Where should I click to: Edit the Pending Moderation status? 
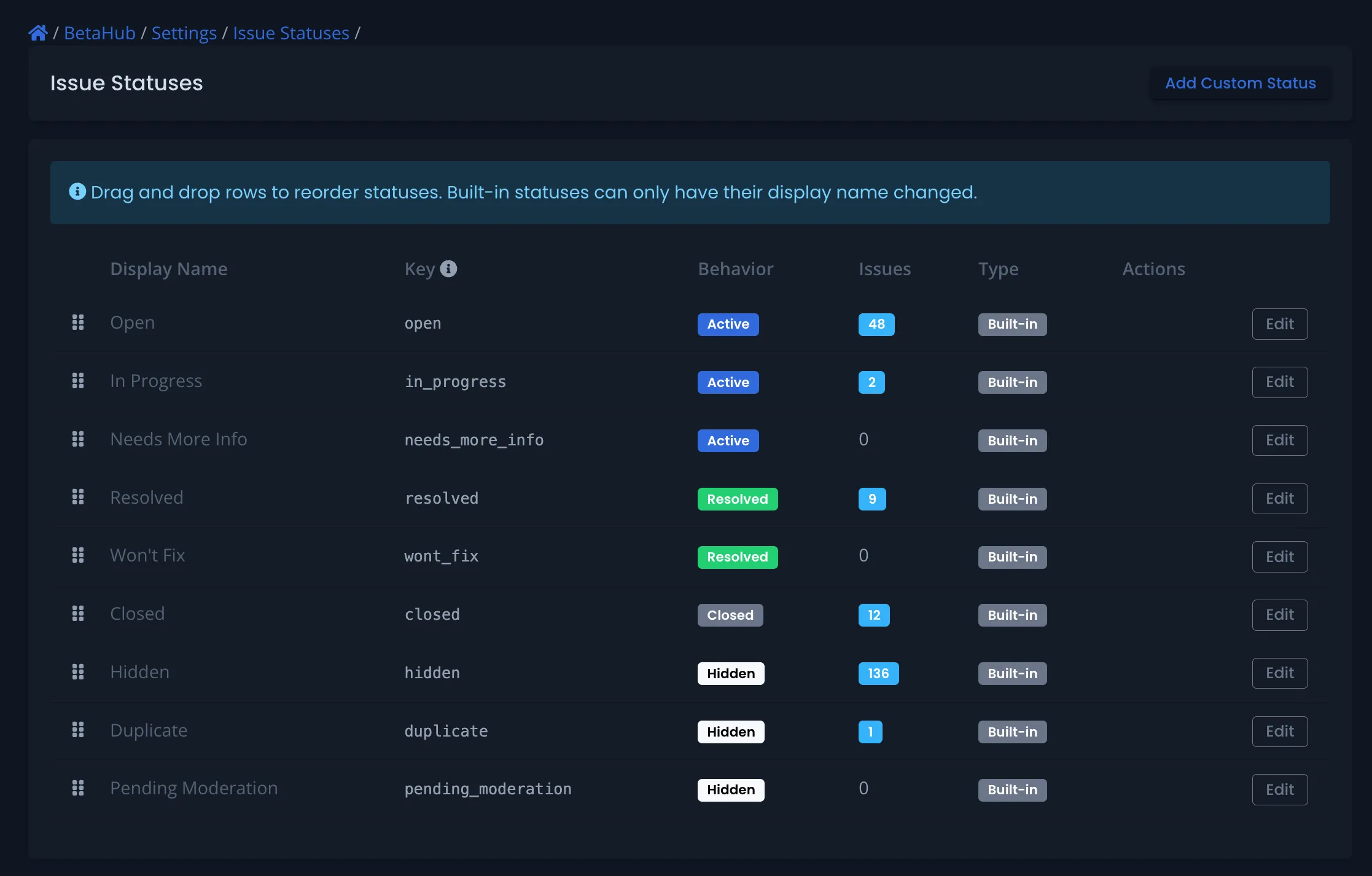click(1279, 789)
